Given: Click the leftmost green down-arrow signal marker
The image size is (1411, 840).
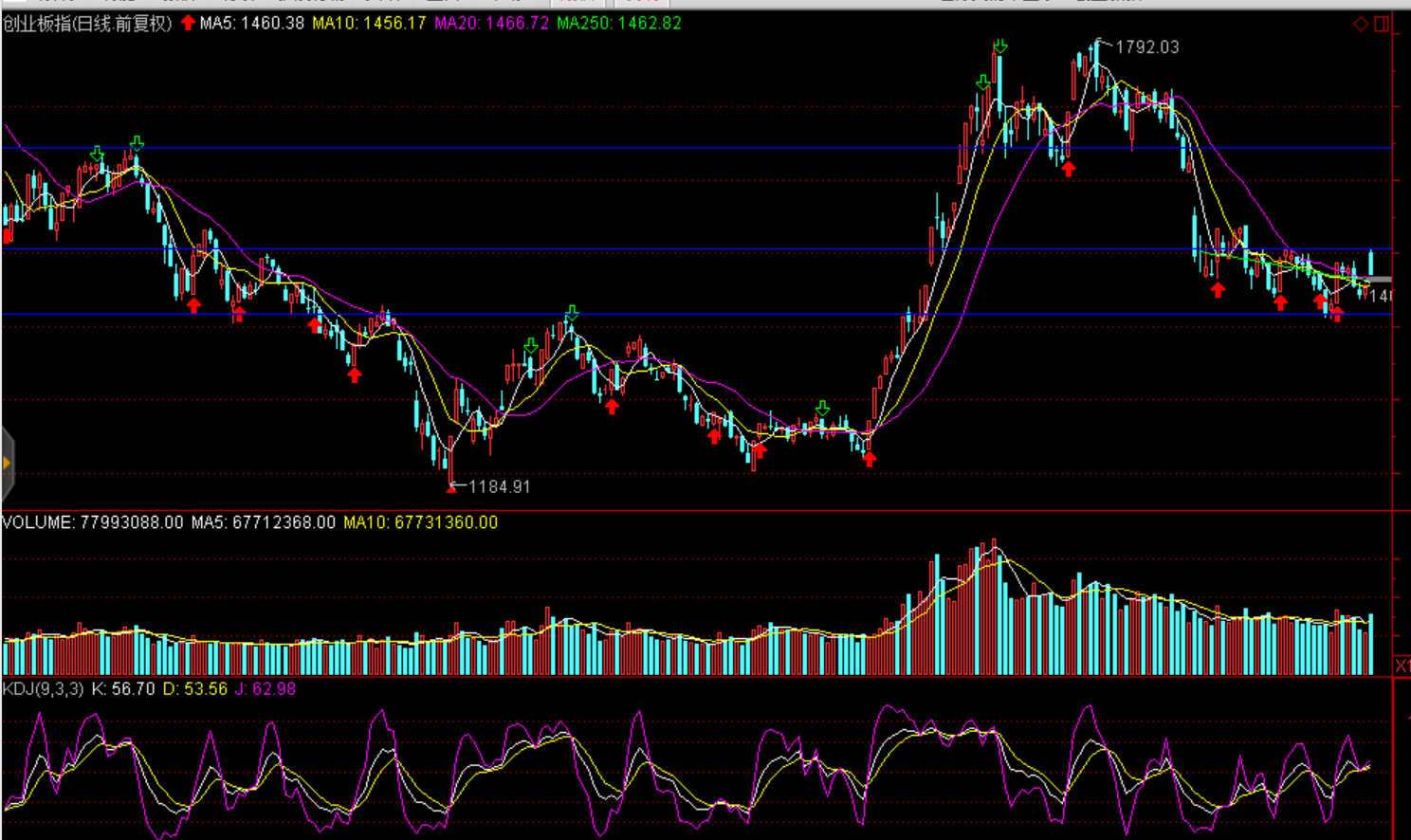Looking at the screenshot, I should pos(97,154).
